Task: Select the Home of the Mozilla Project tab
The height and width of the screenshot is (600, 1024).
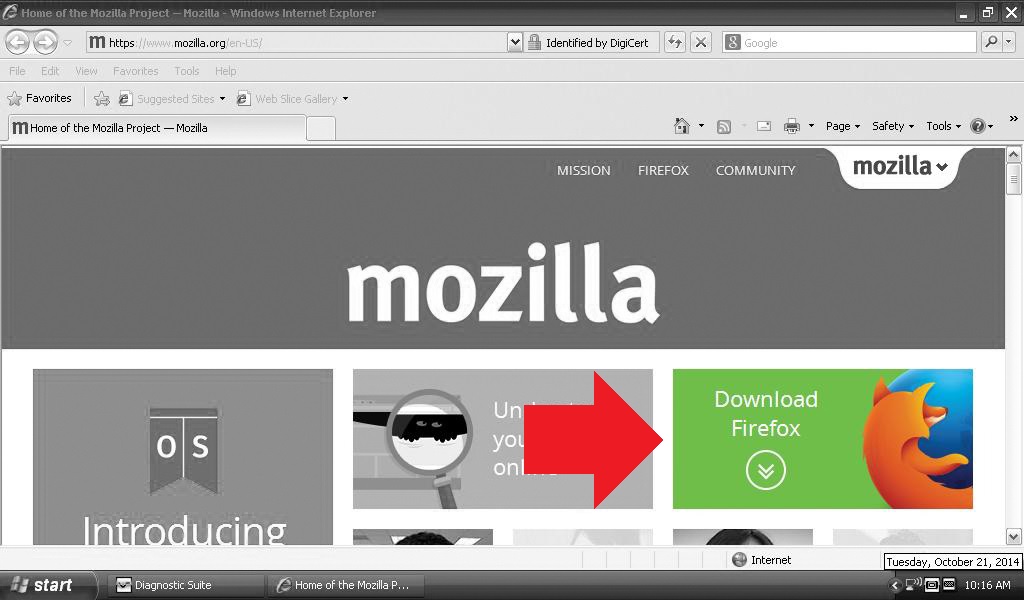Action: coord(157,128)
